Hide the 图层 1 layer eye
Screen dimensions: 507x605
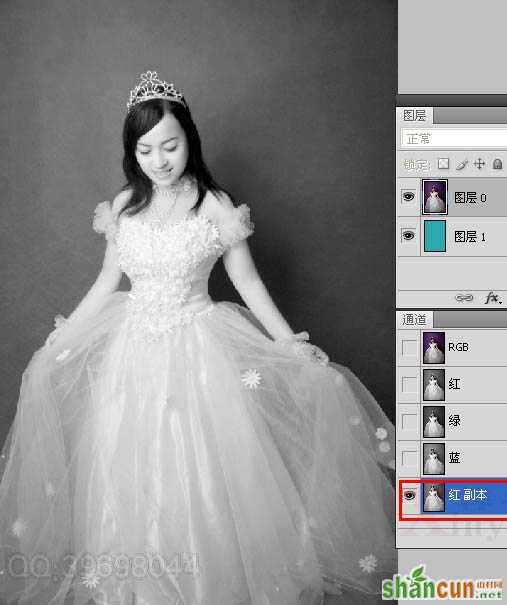coord(408,235)
